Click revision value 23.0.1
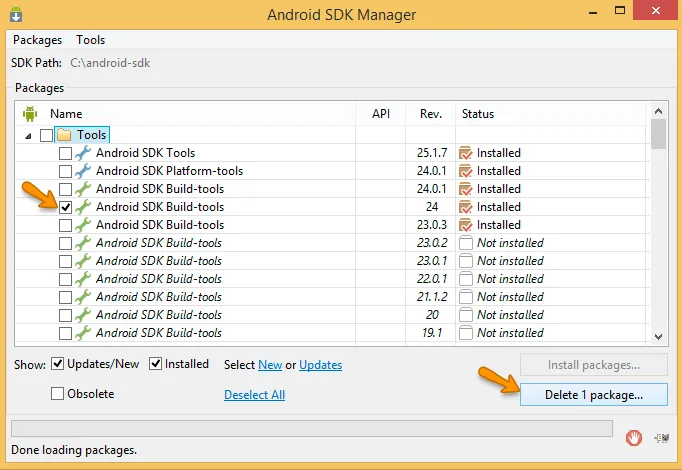Screen dimensions: 682x470 click(x=431, y=261)
